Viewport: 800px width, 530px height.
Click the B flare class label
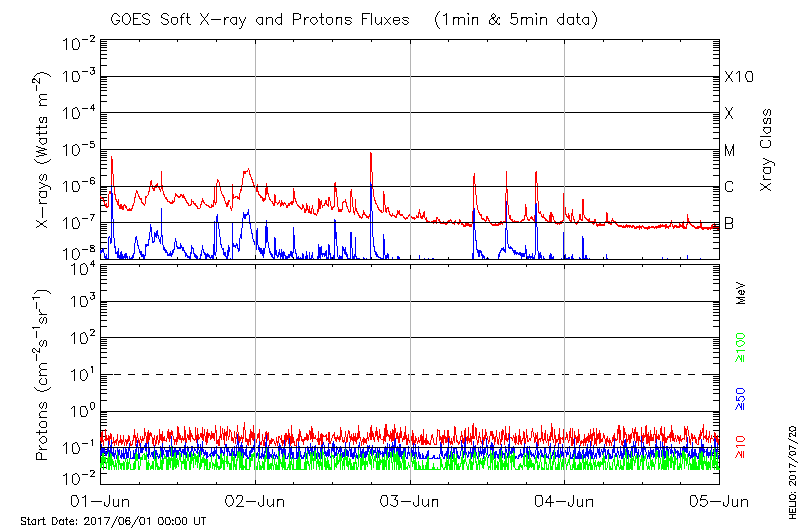pos(729,223)
